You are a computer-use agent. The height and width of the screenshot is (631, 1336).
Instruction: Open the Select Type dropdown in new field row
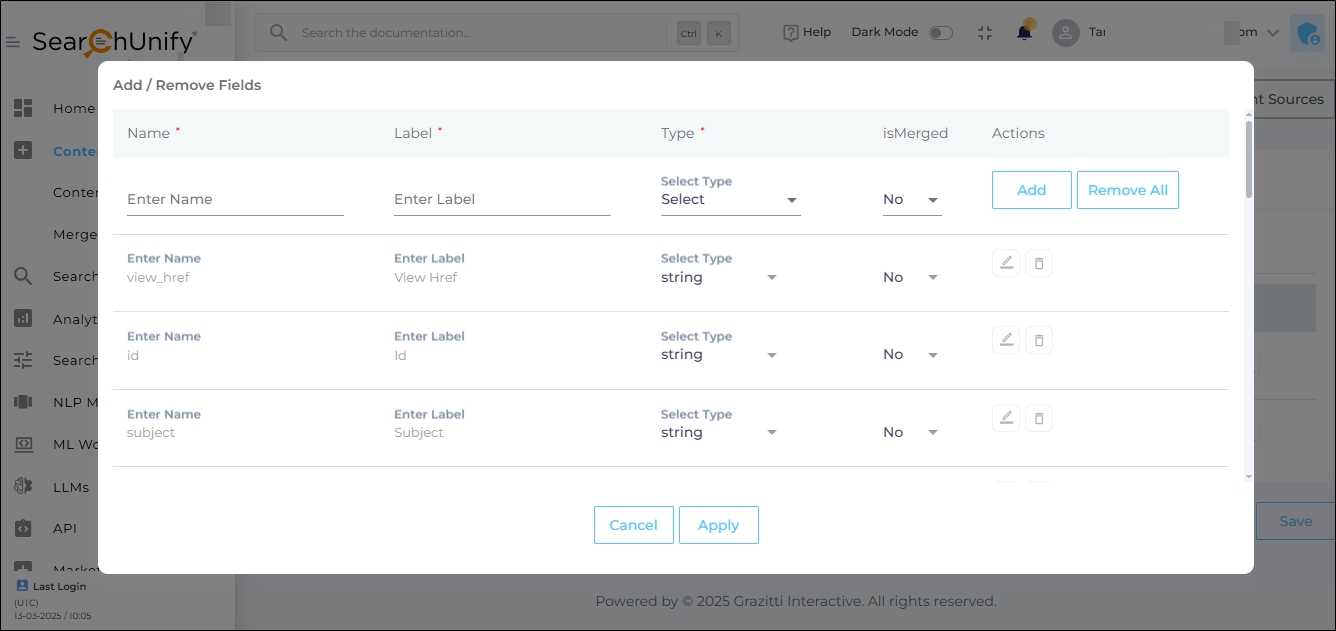730,200
